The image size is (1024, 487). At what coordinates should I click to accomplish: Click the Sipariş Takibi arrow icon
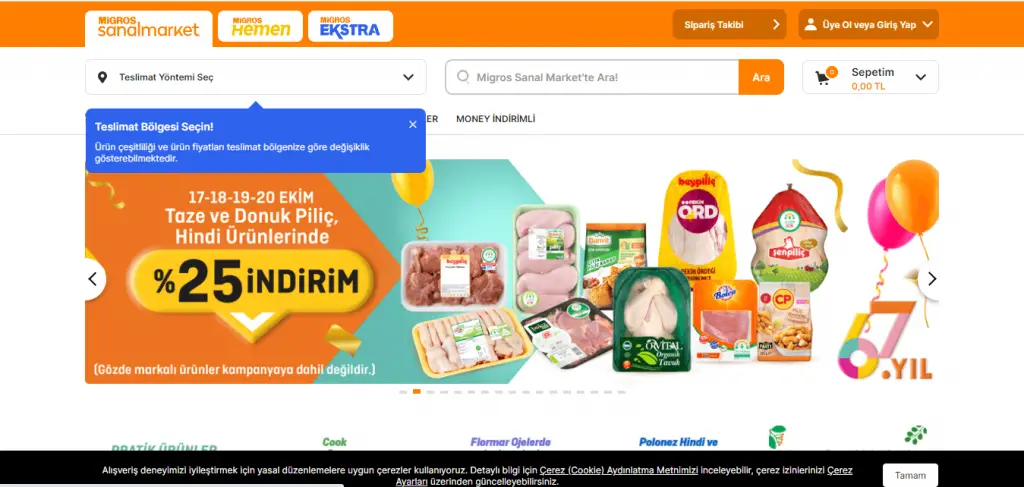[x=776, y=25]
